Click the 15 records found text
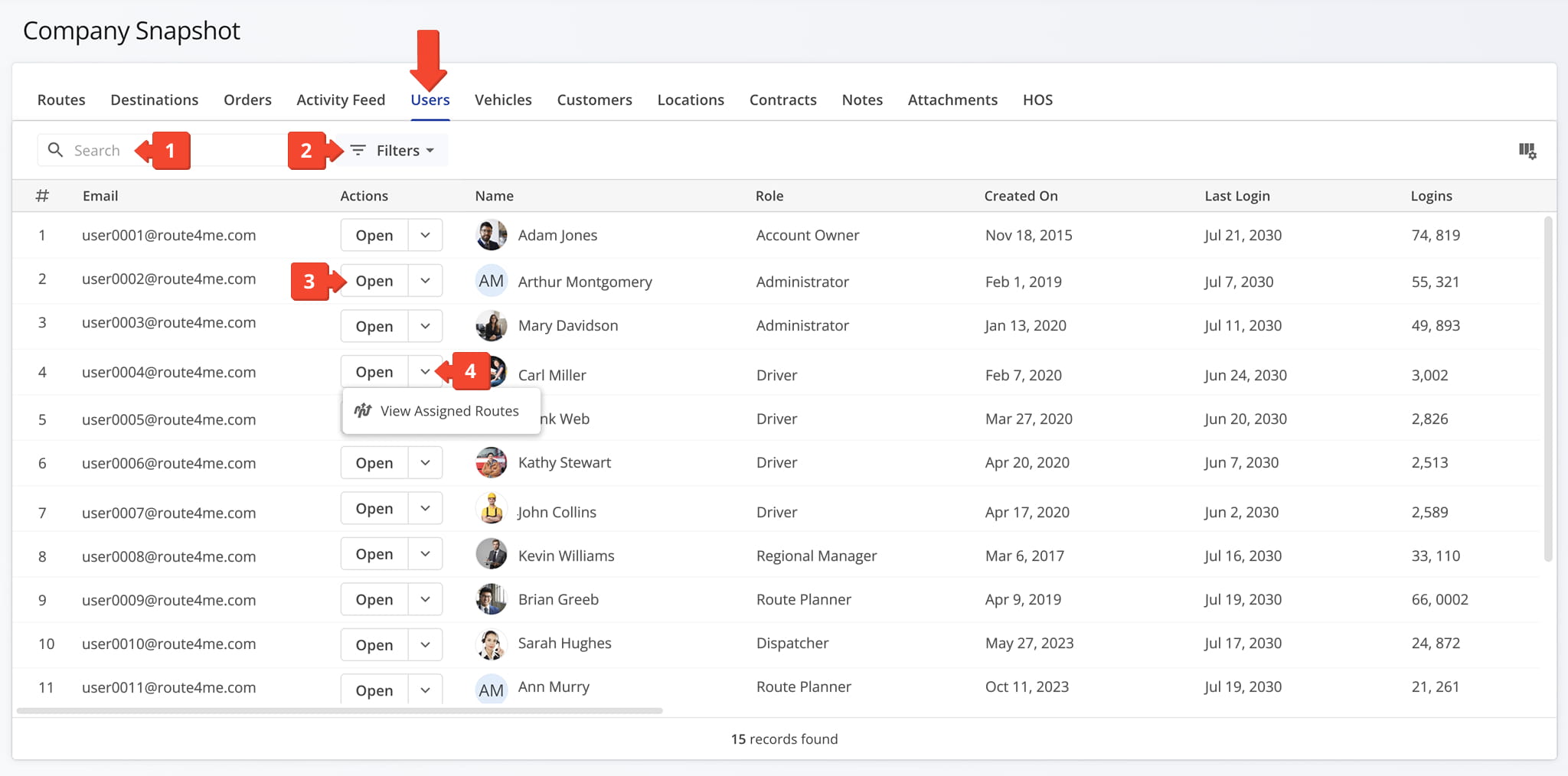Viewport: 1568px width, 776px height. coord(784,739)
